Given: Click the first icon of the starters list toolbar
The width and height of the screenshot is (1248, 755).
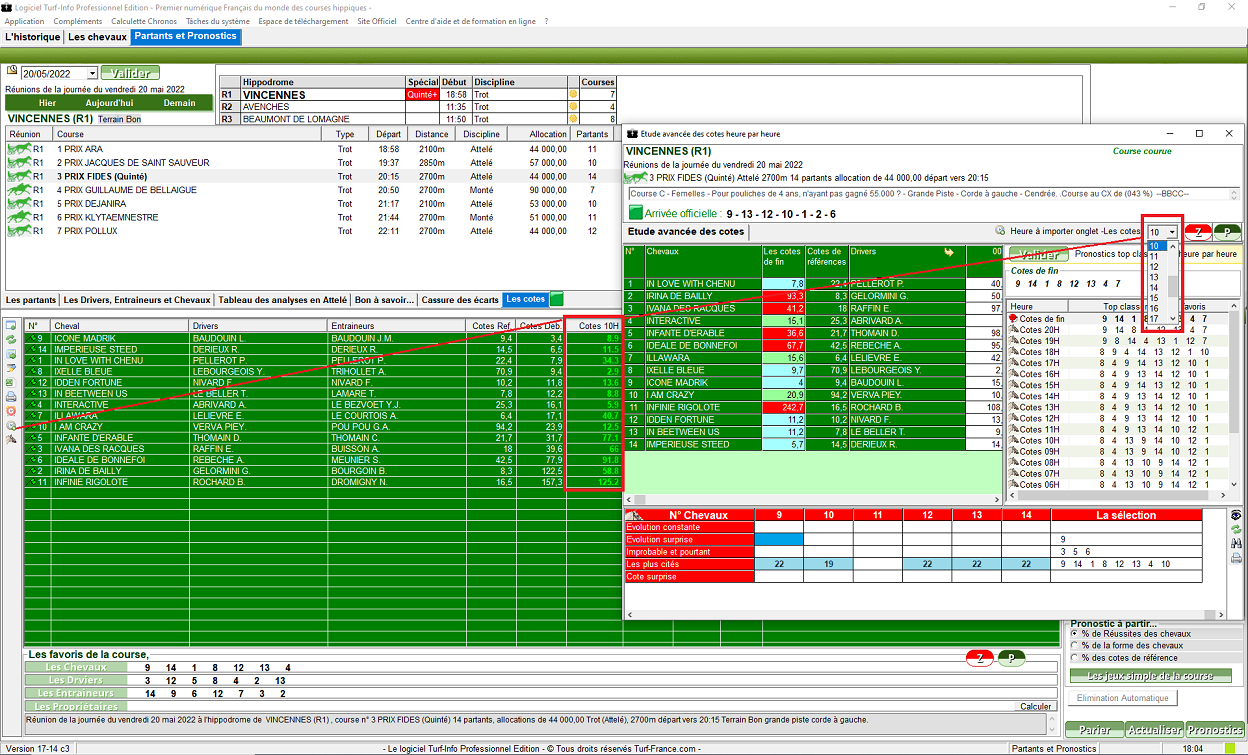Looking at the screenshot, I should [x=11, y=325].
